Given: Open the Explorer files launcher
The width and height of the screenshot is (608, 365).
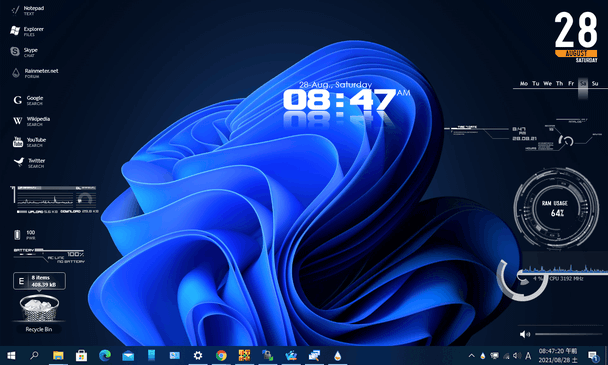Looking at the screenshot, I should point(27,31).
